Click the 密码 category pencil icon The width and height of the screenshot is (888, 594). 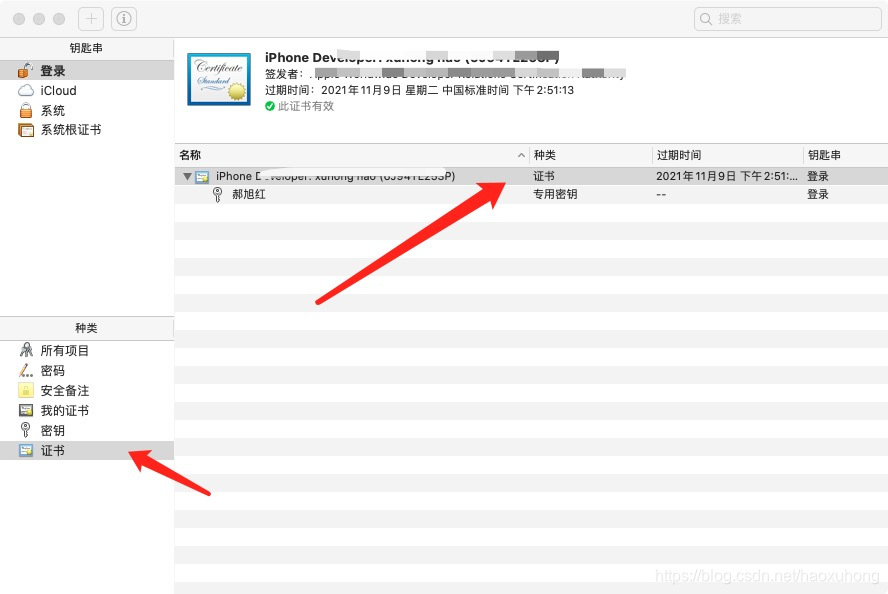pyautogui.click(x=26, y=370)
